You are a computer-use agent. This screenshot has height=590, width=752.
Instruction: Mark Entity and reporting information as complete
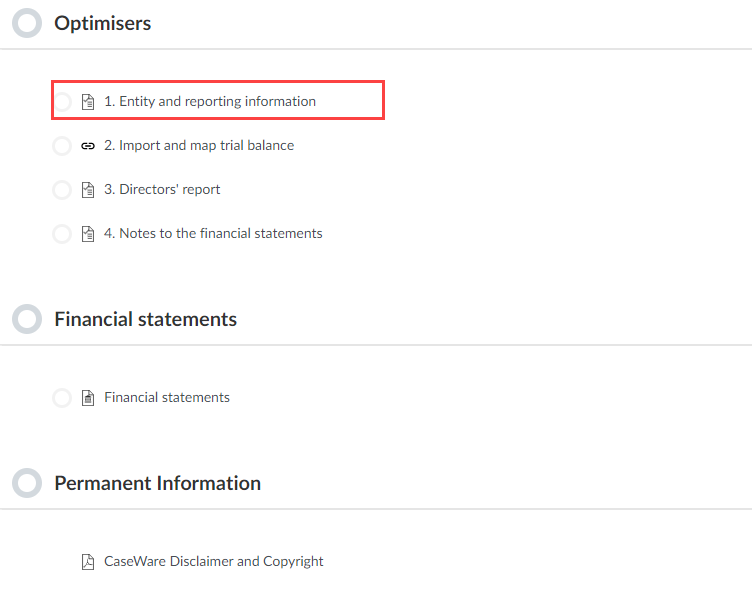tap(62, 102)
